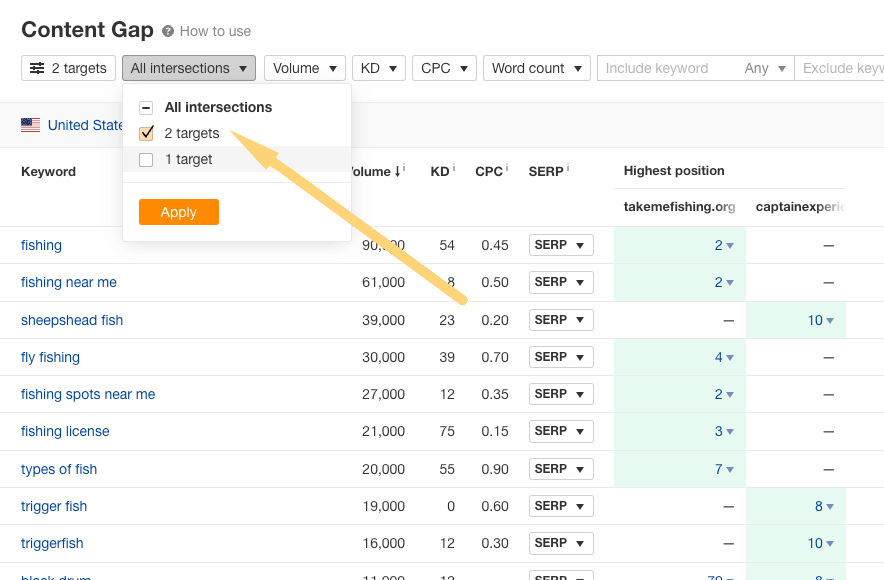Toggle the All intersections checkbox
The height and width of the screenshot is (580, 884).
(146, 108)
